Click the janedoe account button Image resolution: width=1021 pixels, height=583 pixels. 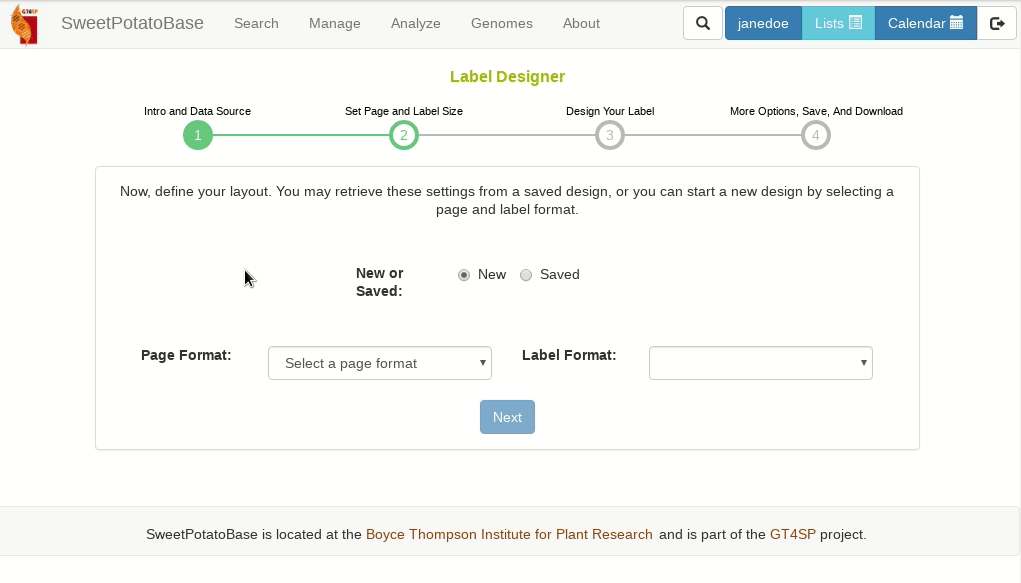(x=763, y=22)
